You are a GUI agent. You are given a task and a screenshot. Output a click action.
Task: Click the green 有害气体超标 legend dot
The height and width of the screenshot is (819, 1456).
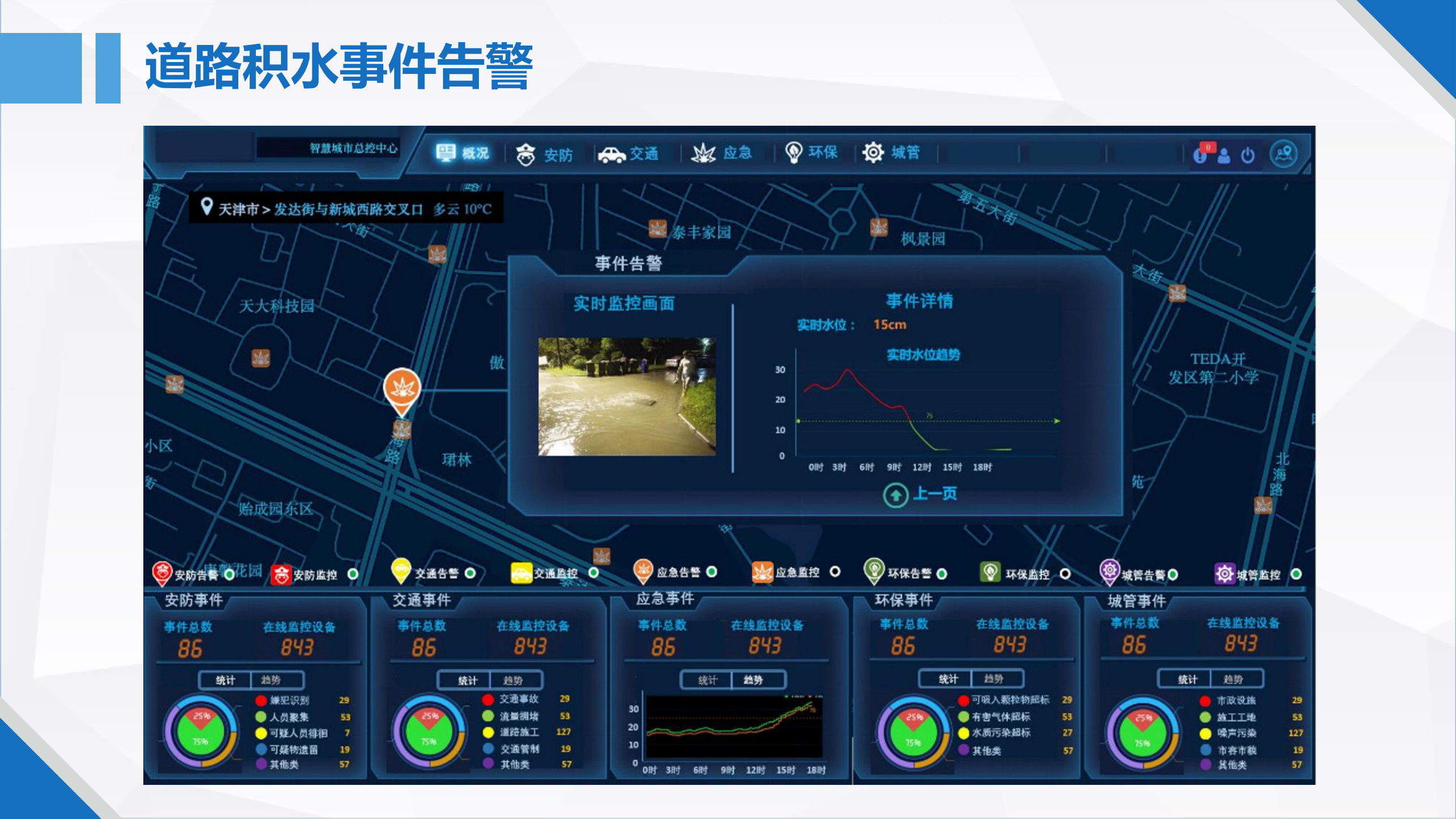click(x=963, y=717)
